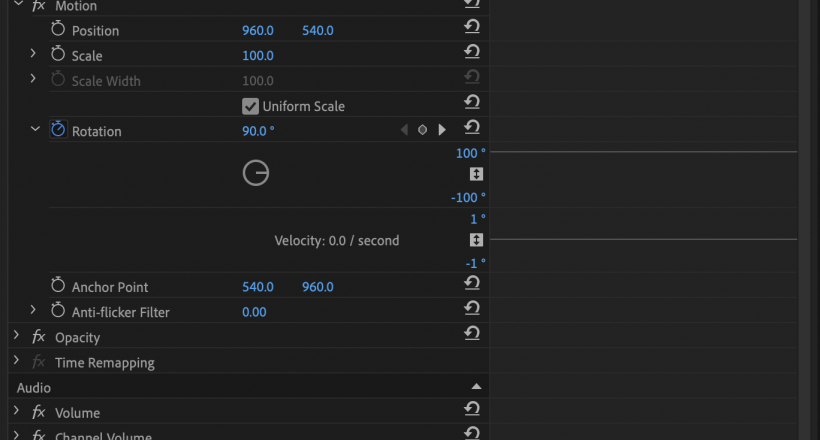Screen dimensions: 820x440
Task: Go to next Rotation keyframe
Action: [442, 130]
